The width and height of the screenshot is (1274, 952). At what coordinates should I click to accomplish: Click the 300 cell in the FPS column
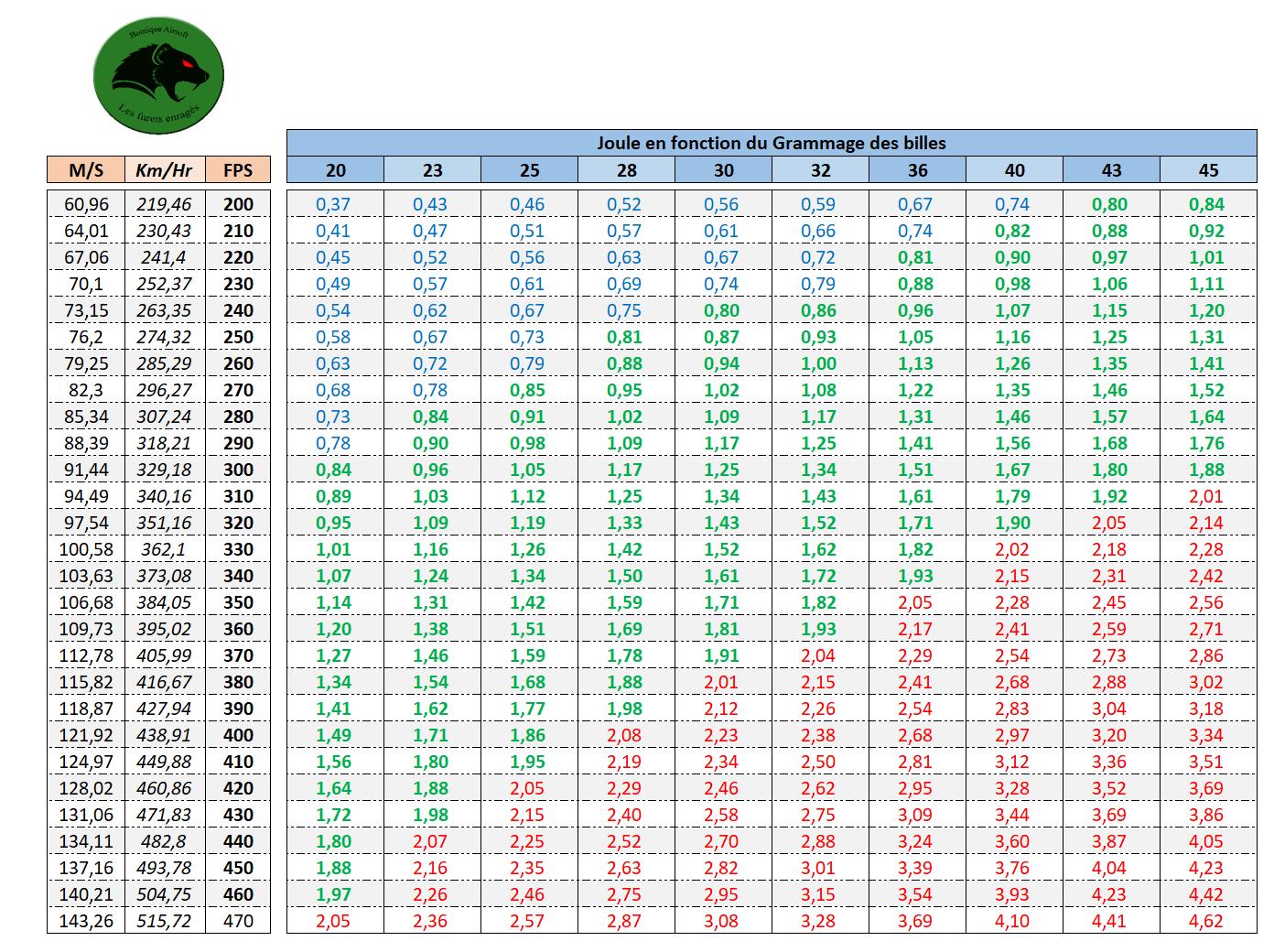pos(239,470)
